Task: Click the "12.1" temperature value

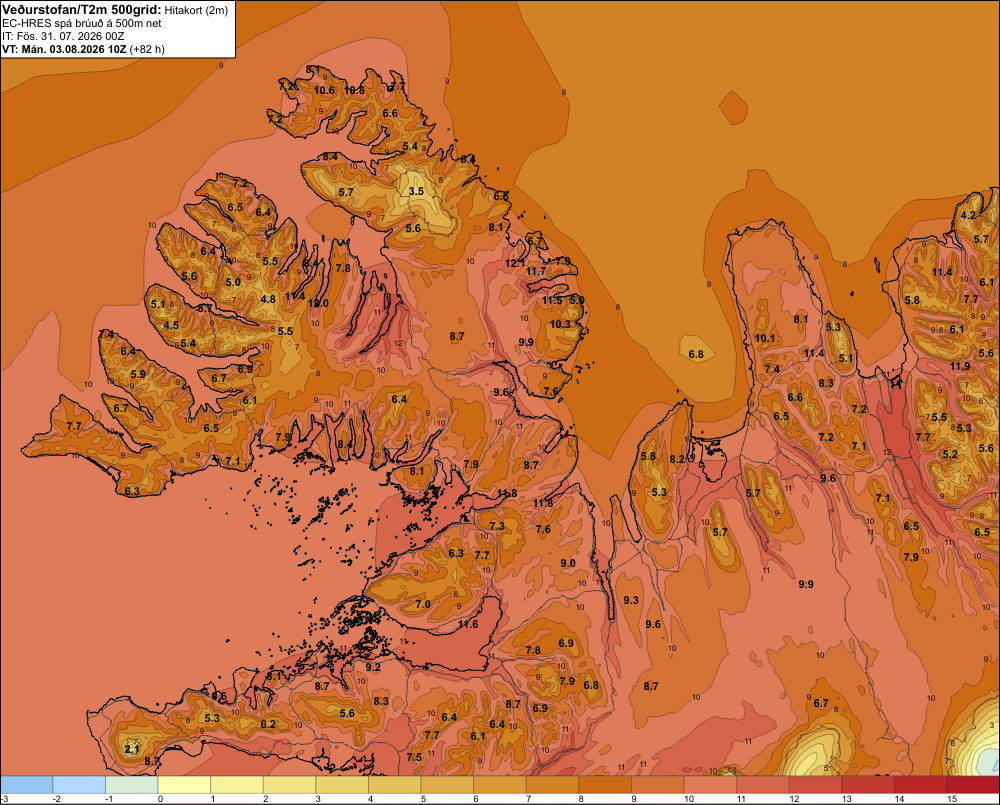Action: 514,263
